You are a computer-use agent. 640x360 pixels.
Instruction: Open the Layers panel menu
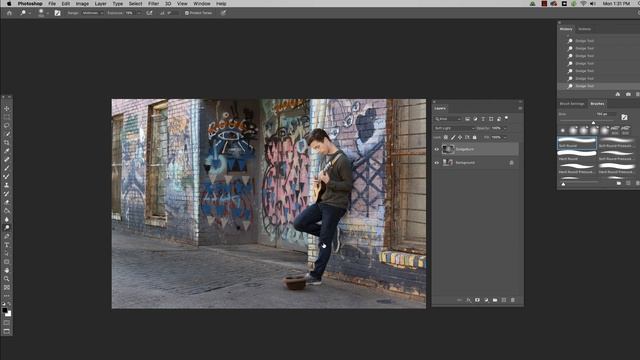click(x=520, y=108)
